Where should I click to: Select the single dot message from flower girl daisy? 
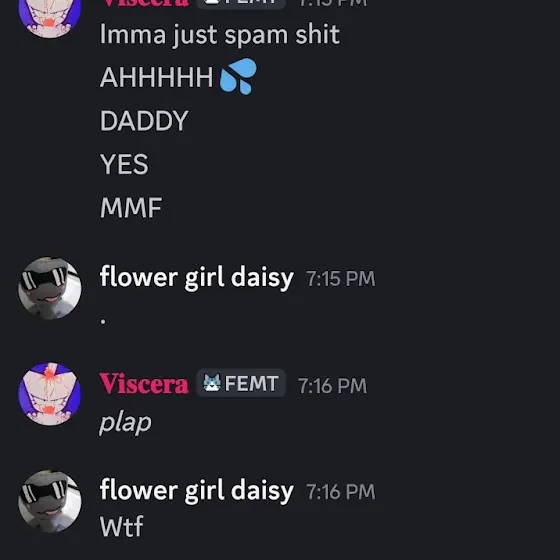click(103, 321)
